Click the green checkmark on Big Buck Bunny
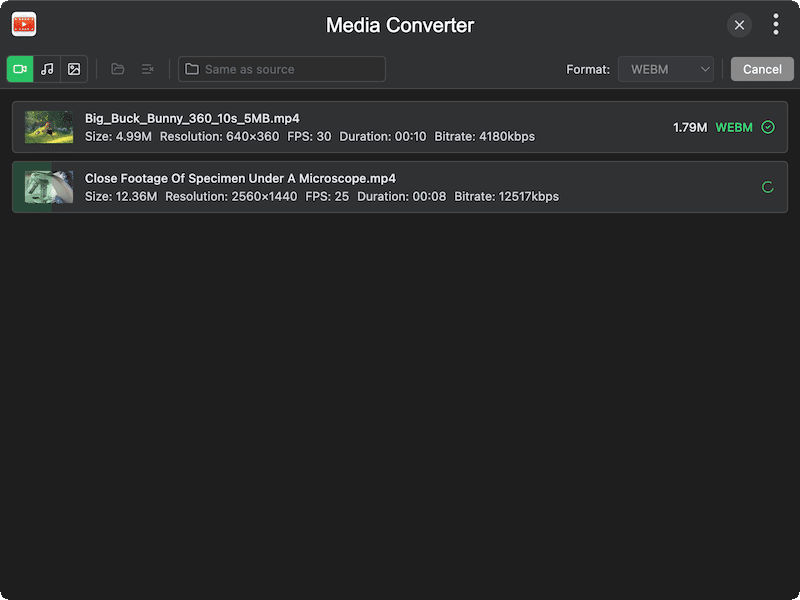The height and width of the screenshot is (600, 800). 768,127
